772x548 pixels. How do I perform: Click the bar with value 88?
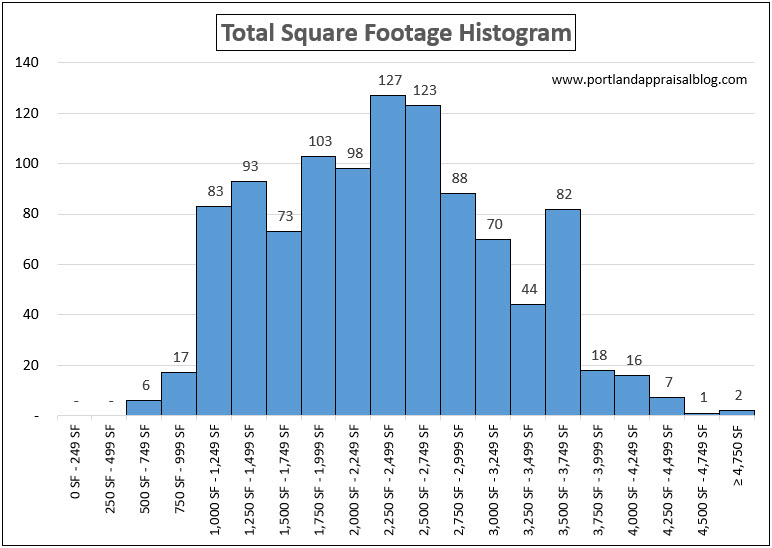point(458,304)
